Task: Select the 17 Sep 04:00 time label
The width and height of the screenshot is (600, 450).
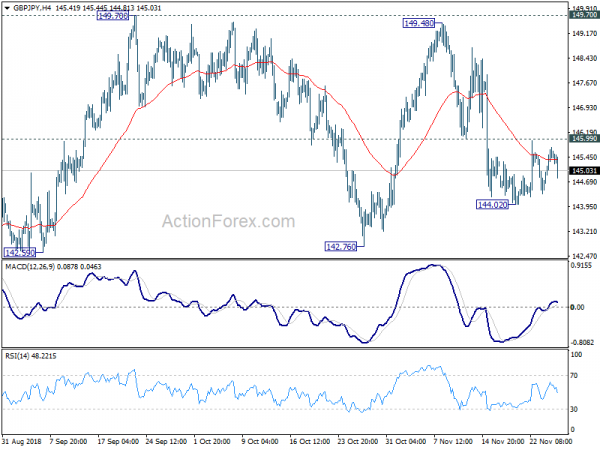Action: coord(118,442)
